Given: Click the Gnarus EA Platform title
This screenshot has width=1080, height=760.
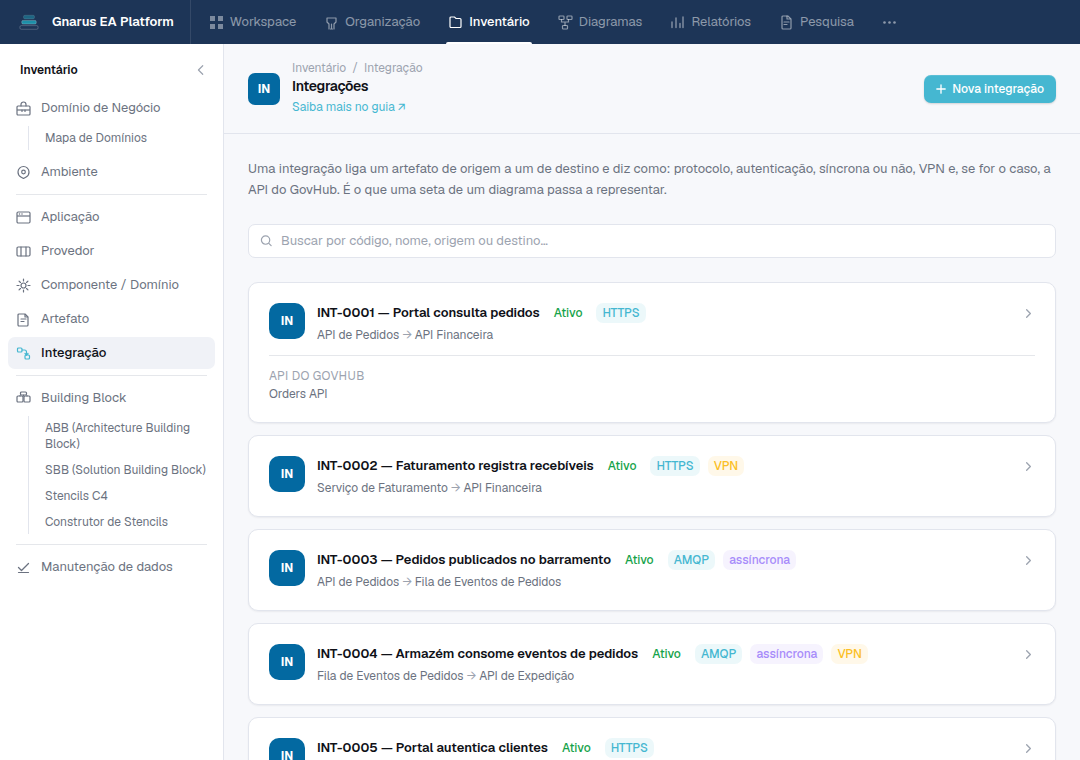Looking at the screenshot, I should pos(113,22).
